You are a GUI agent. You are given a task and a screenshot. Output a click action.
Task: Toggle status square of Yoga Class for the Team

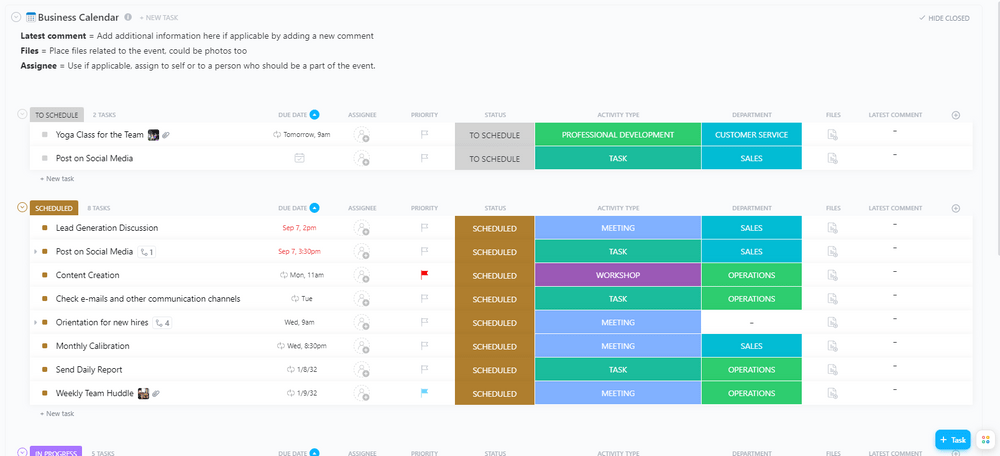[45, 135]
